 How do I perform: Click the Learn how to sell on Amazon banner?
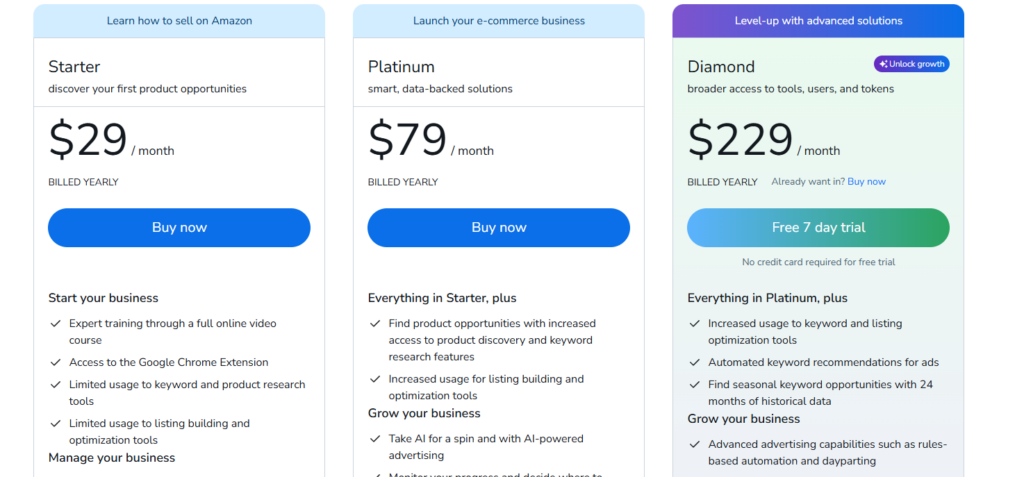(x=179, y=21)
